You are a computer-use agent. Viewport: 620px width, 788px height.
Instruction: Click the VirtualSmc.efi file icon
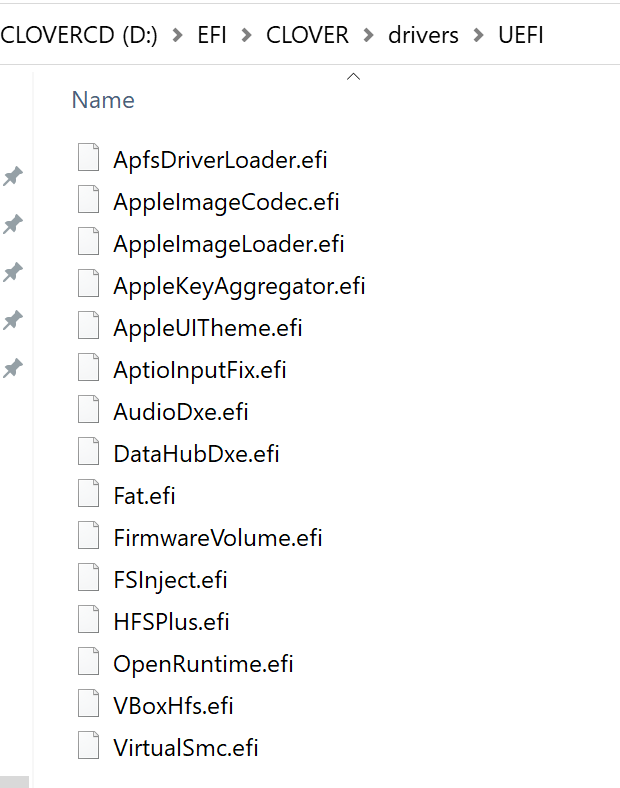[89, 747]
